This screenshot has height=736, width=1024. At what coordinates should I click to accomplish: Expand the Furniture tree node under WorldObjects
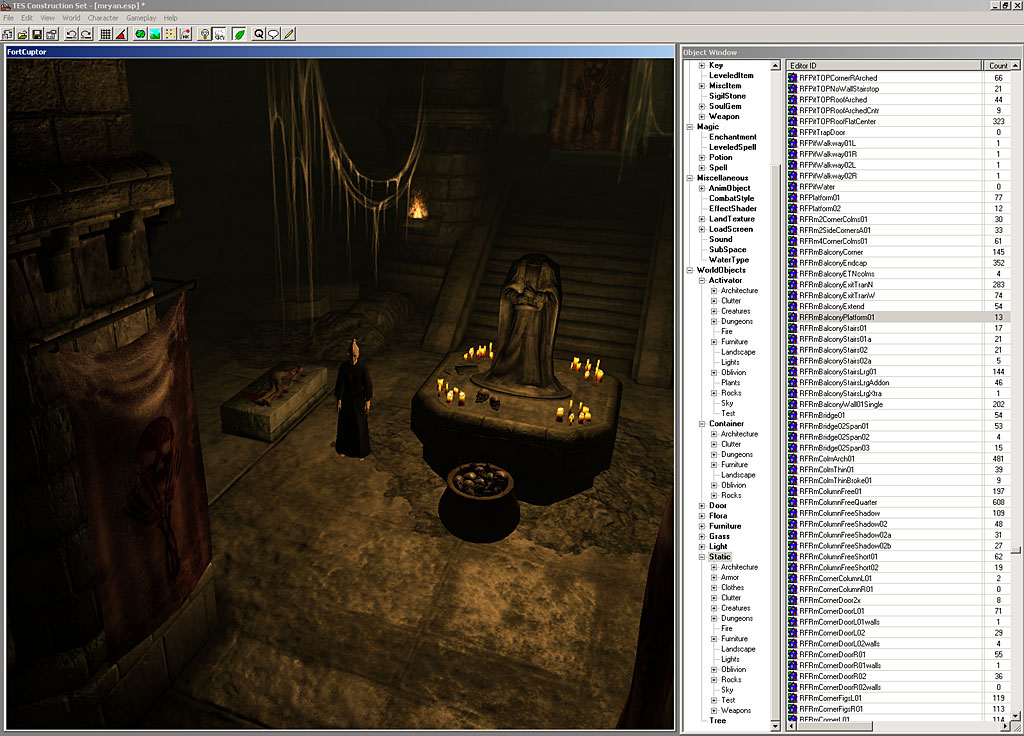click(x=702, y=526)
